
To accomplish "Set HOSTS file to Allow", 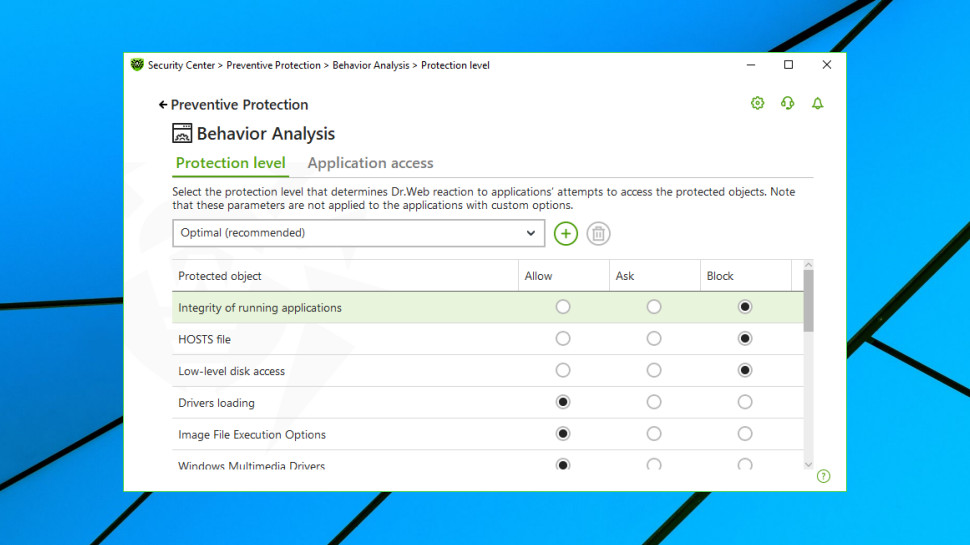I will (x=562, y=338).
